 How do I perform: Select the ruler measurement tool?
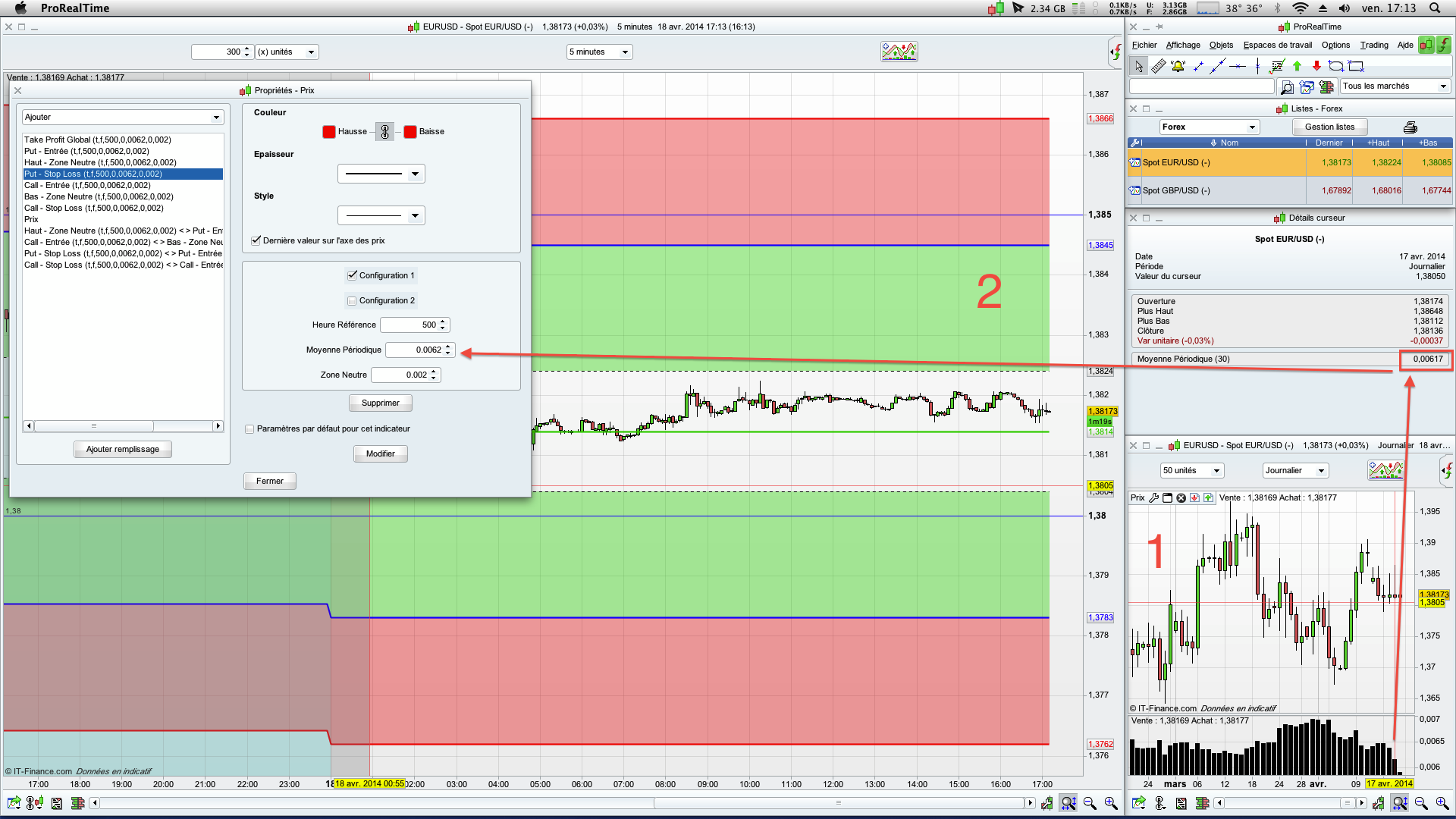[1159, 66]
